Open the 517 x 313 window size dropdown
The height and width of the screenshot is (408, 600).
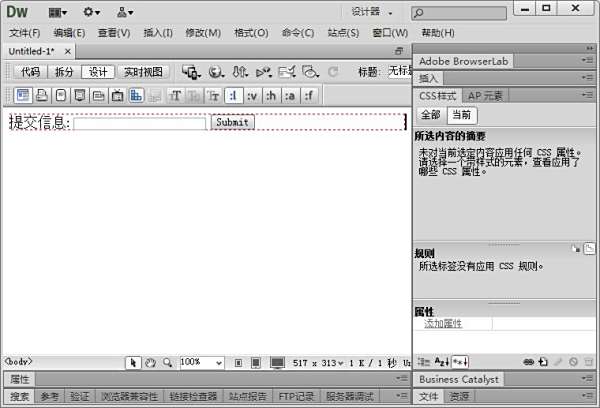[318, 363]
